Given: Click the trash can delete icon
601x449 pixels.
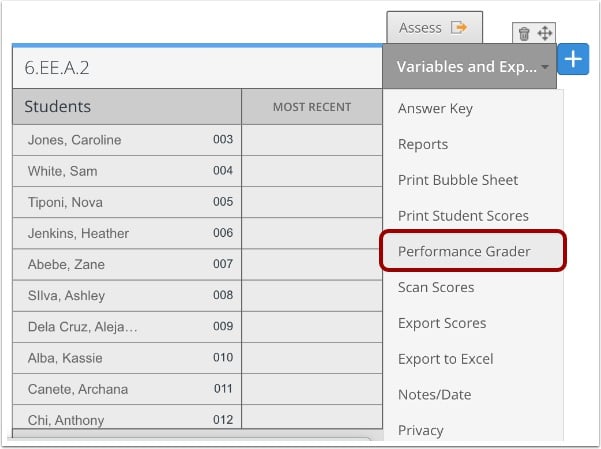Looking at the screenshot, I should pos(524,34).
